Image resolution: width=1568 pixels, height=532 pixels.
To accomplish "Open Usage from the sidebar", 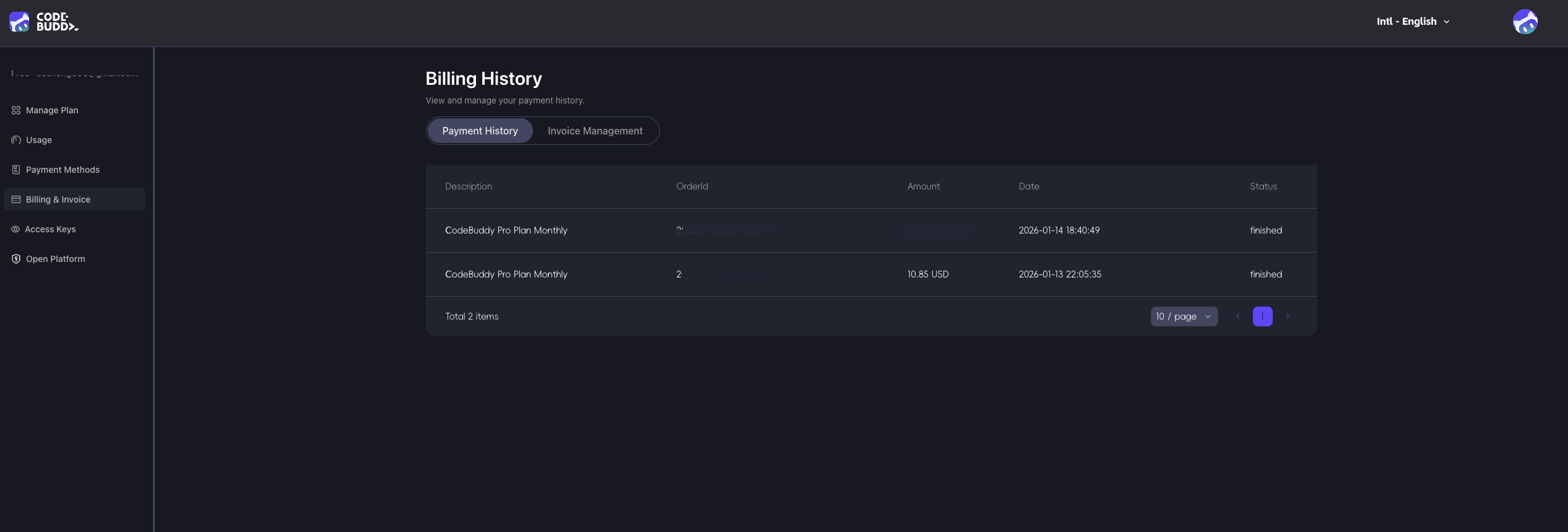I will (39, 140).
